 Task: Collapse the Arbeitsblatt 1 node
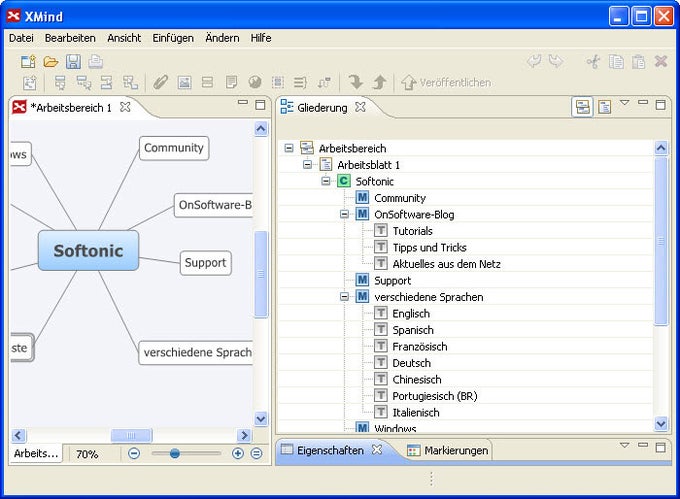pos(307,165)
